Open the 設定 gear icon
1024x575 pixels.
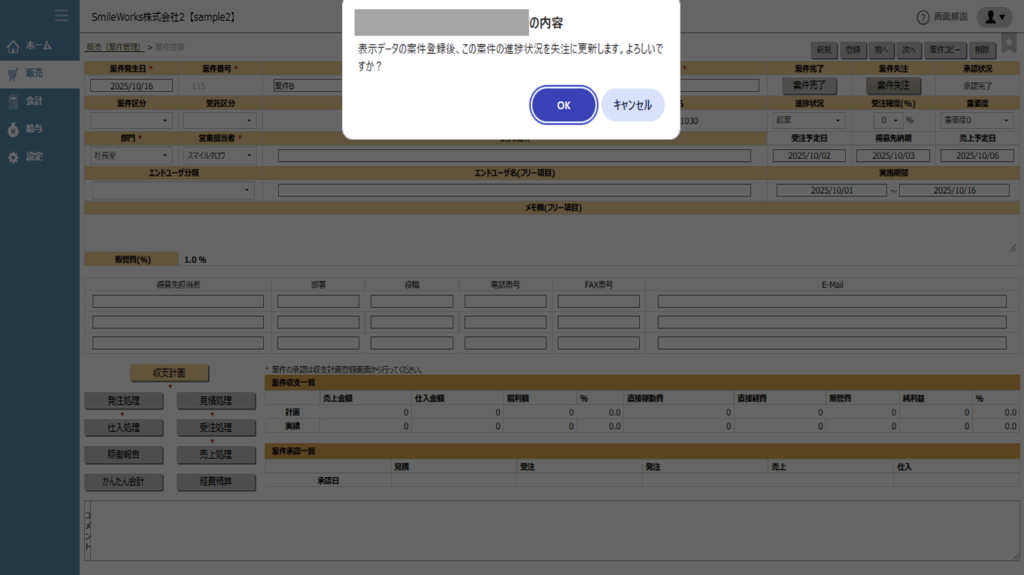(13, 157)
